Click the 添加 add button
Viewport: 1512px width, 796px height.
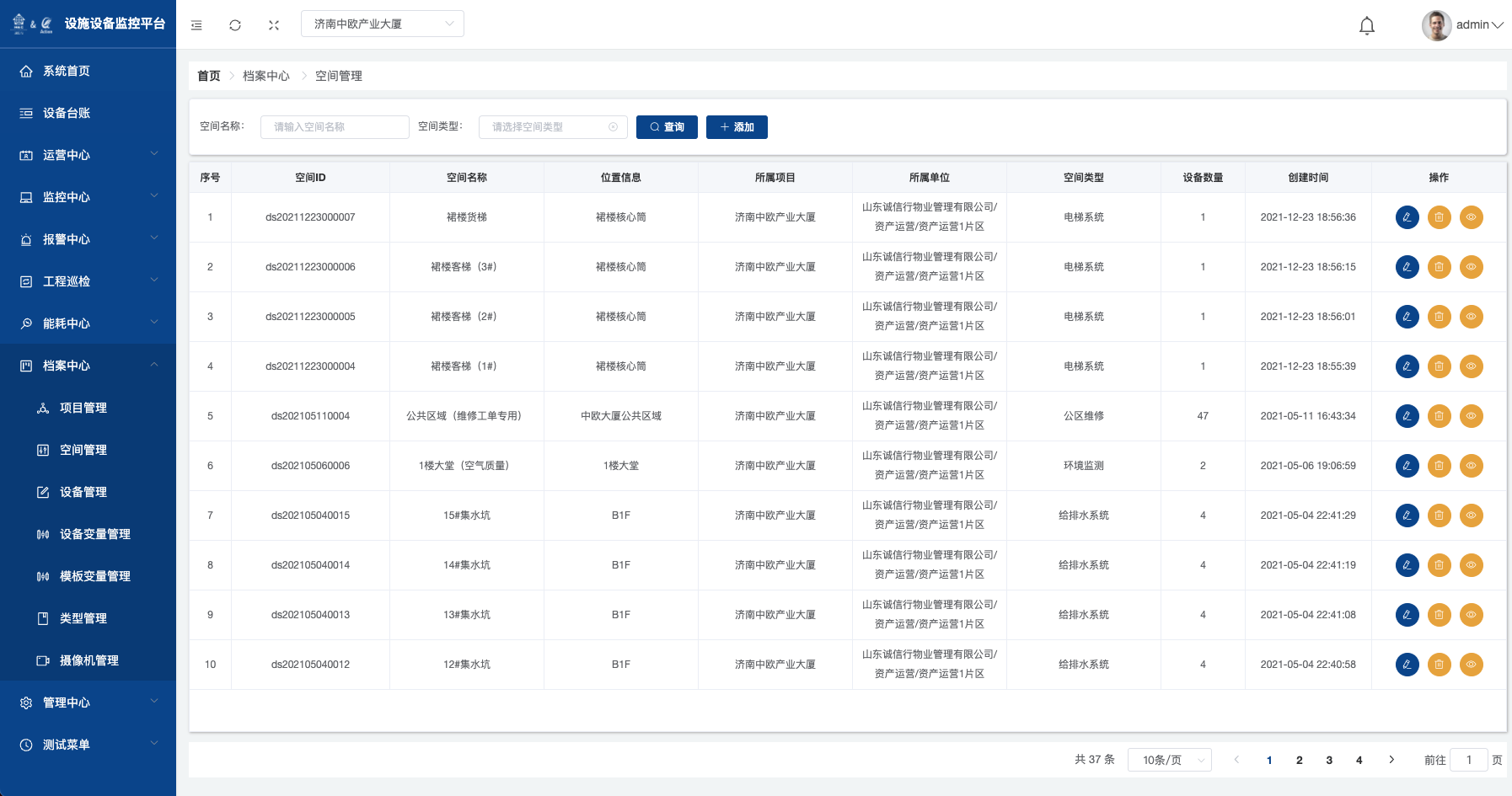coord(737,127)
